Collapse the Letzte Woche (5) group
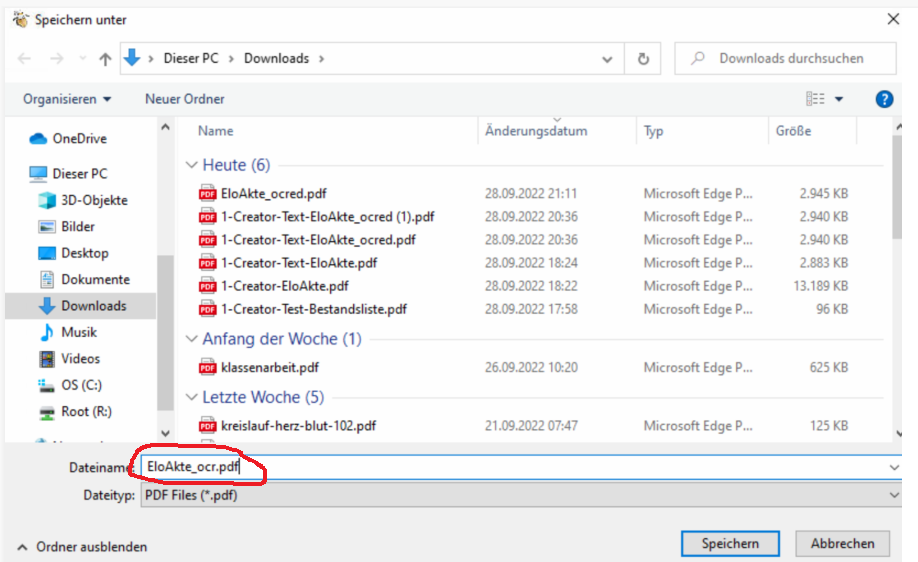Viewport: 918px width, 562px height. click(x=192, y=397)
